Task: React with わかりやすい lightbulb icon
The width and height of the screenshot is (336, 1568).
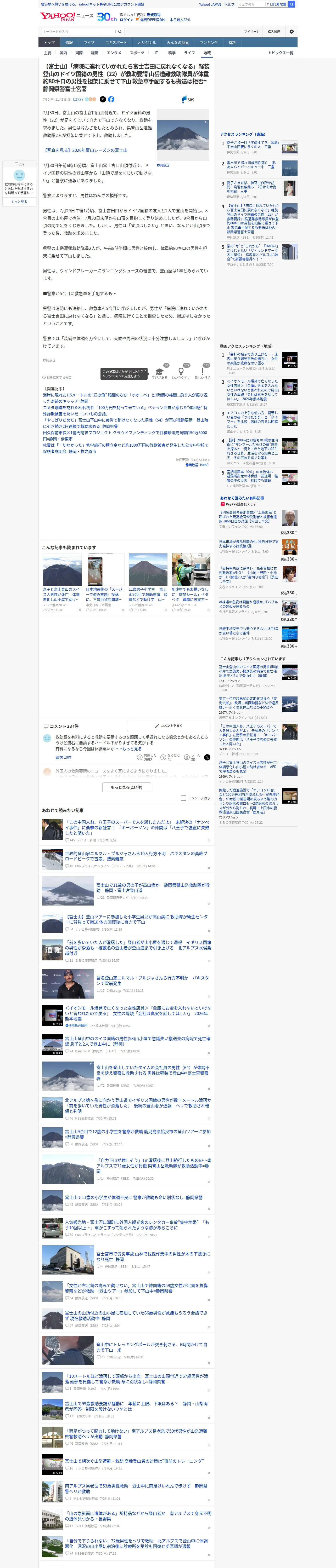Action: [x=181, y=371]
